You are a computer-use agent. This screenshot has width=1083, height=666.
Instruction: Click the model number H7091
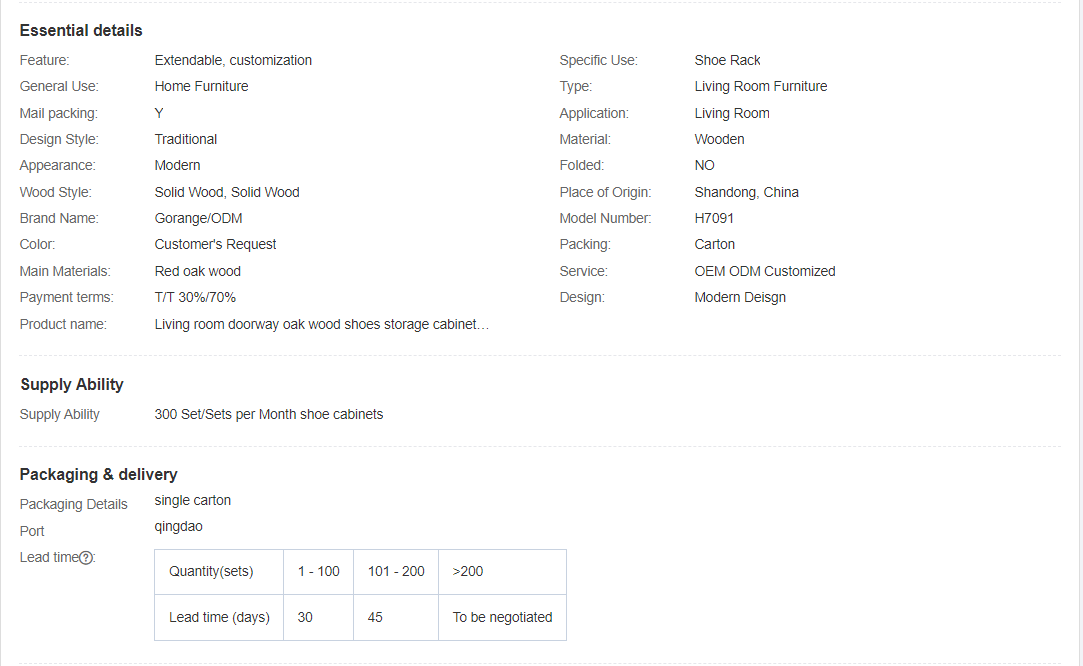(714, 218)
